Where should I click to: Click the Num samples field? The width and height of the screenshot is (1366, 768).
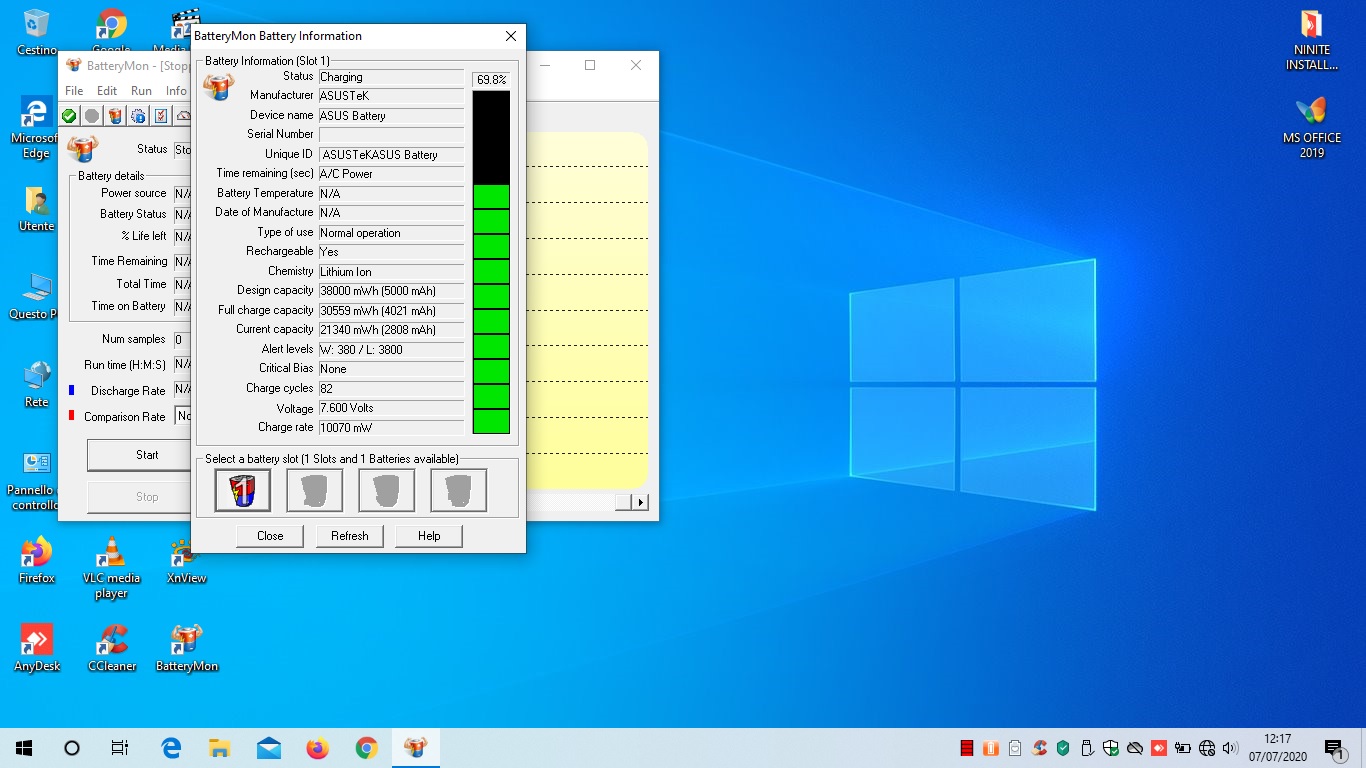tap(183, 340)
